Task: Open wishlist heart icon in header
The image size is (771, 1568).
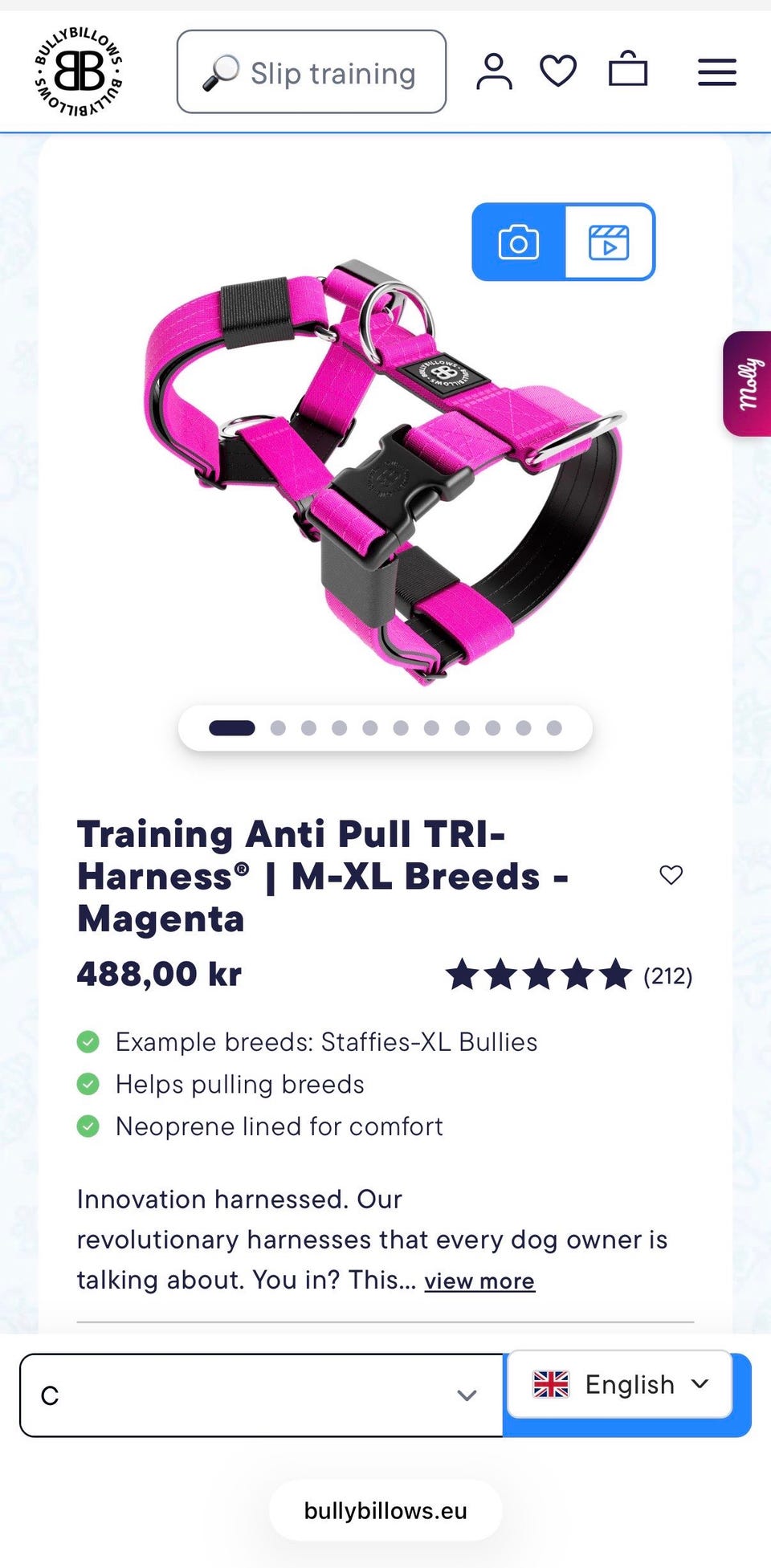Action: pyautogui.click(x=558, y=71)
